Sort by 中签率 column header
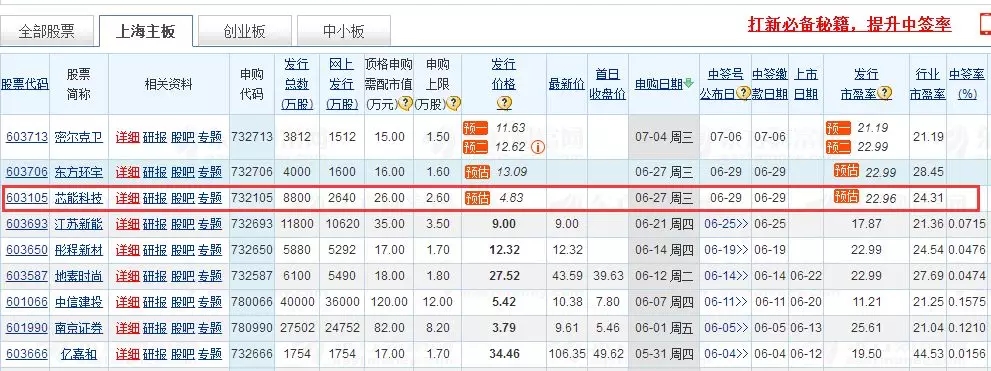 tap(968, 83)
